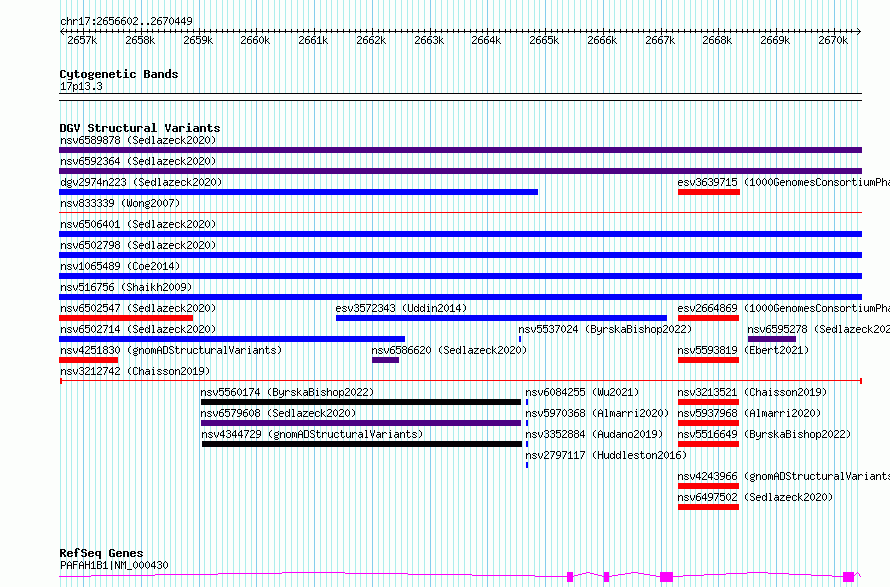Select the nsv6592364 (Sedlazeck2020) label
Image resolution: width=890 pixels, height=587 pixels.
click(138, 161)
